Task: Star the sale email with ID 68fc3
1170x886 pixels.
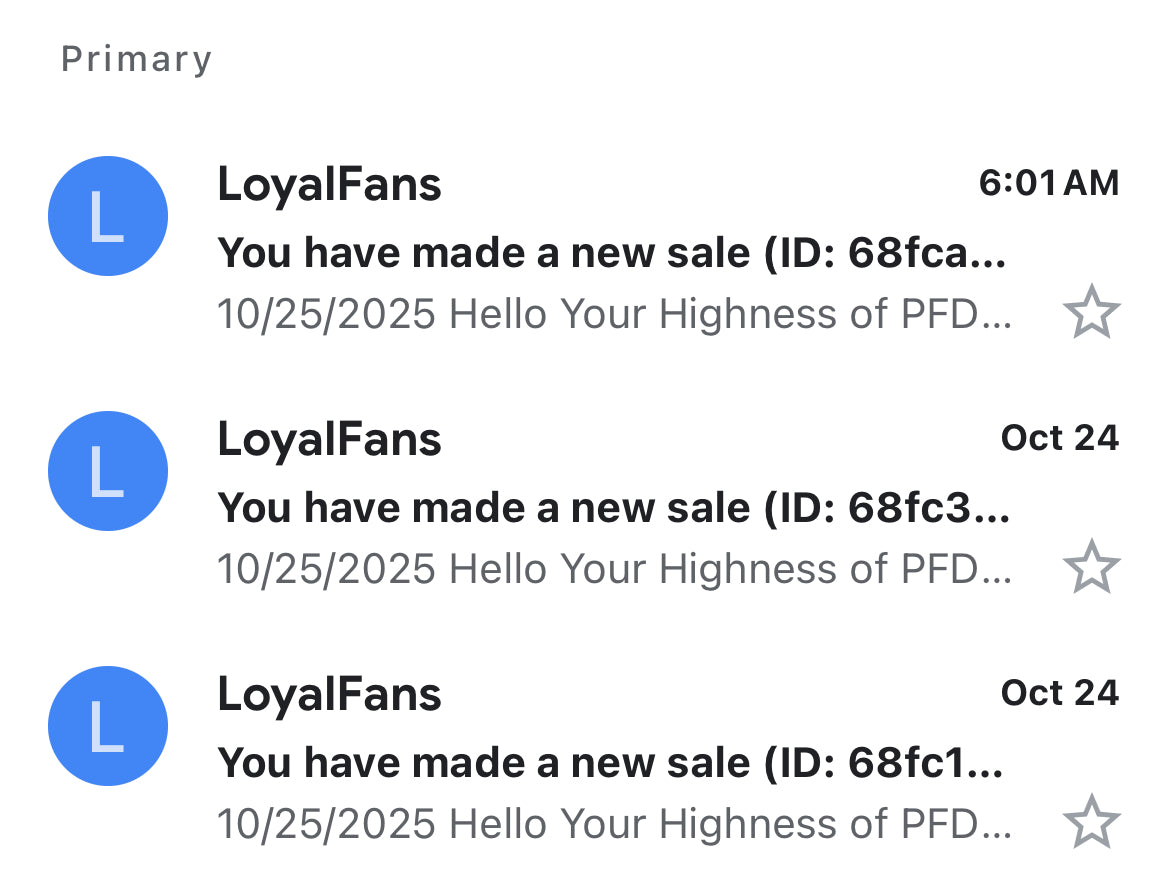Action: tap(1091, 568)
